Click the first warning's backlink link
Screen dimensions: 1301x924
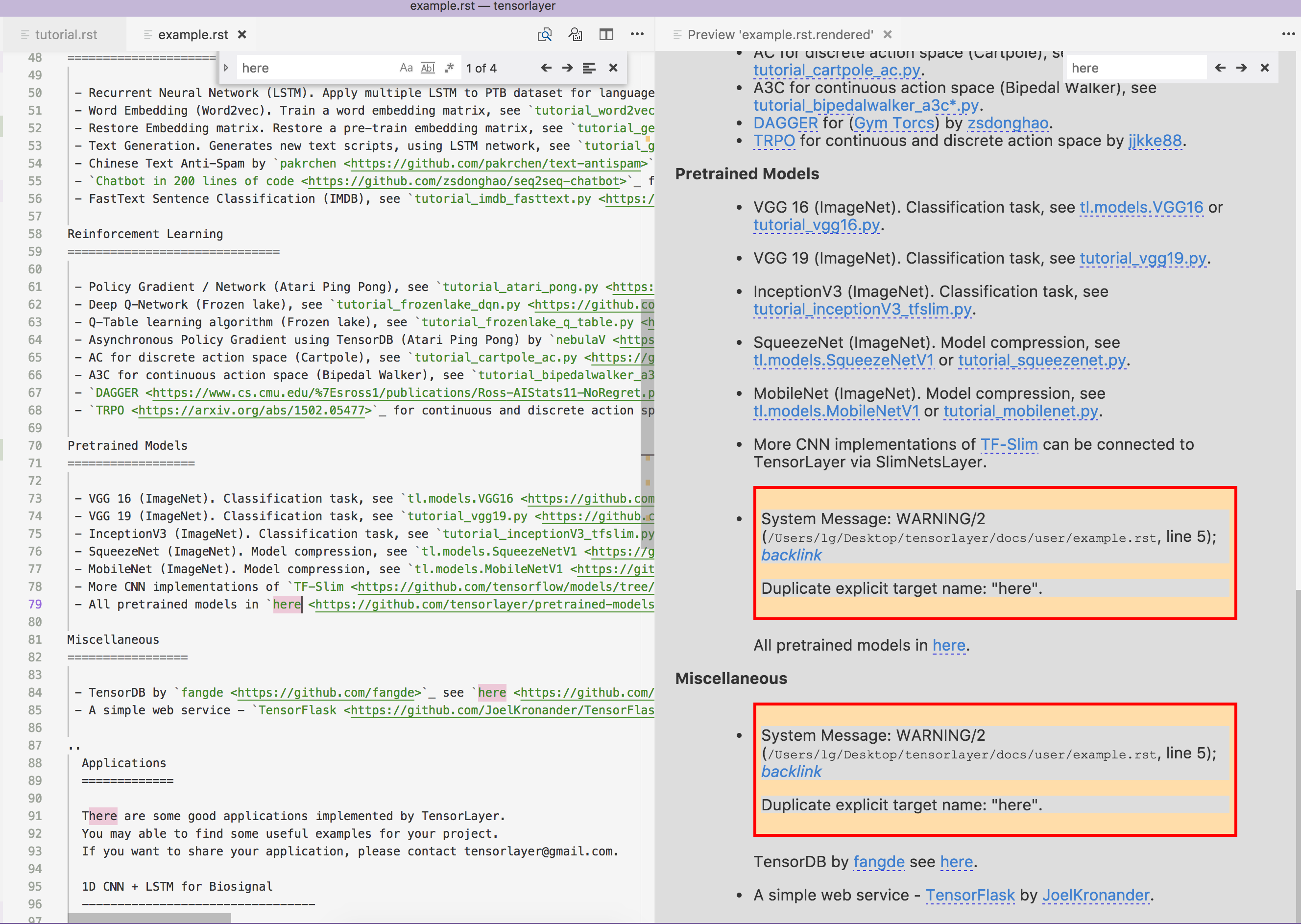pyautogui.click(x=791, y=555)
